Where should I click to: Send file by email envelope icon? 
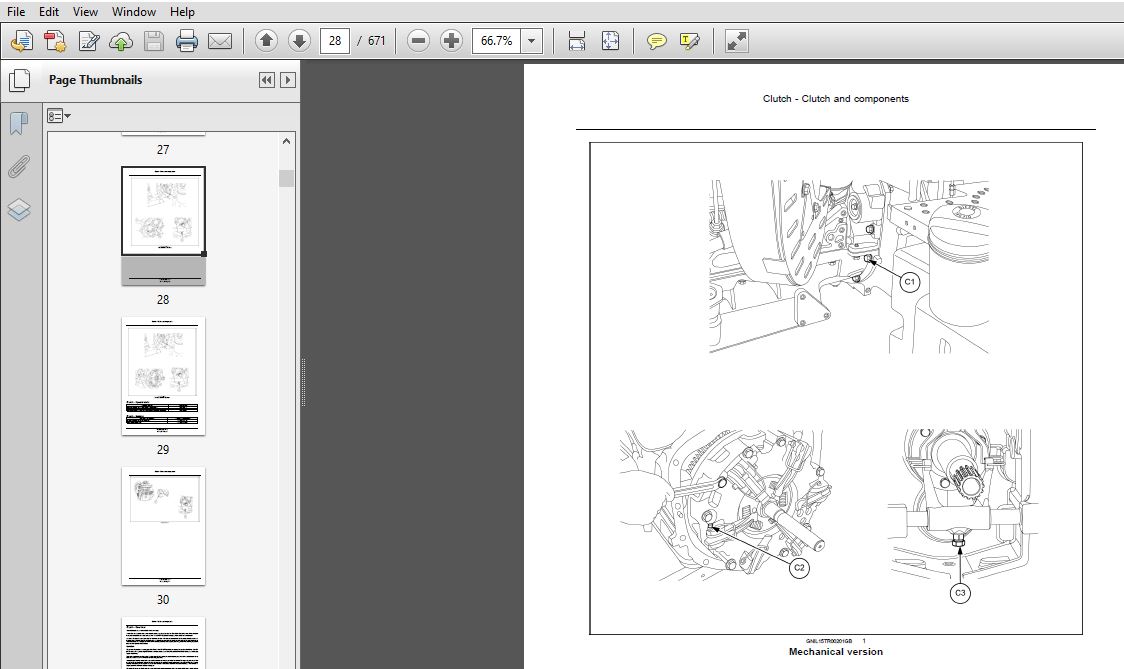coord(219,41)
